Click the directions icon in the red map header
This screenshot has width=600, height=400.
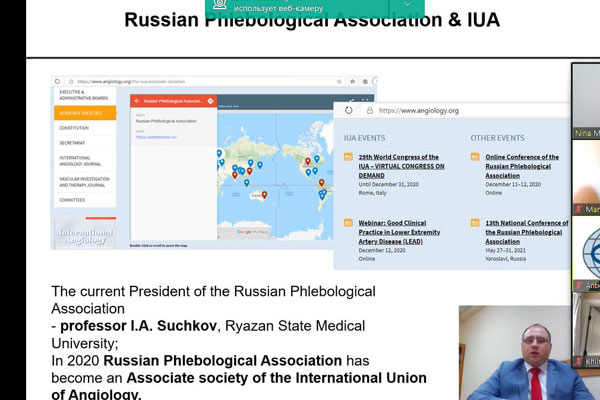pos(210,100)
